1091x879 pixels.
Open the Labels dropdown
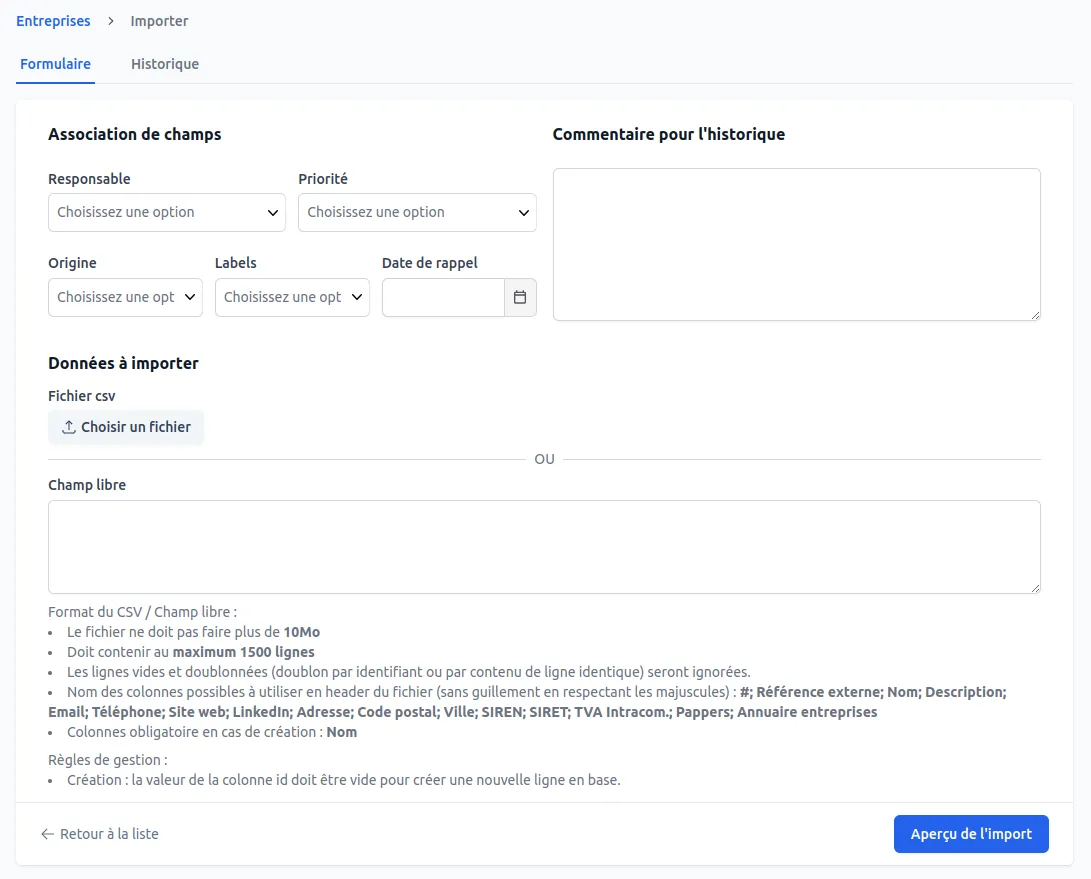[x=291, y=297]
